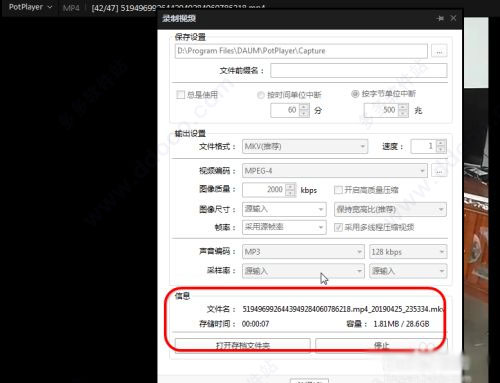Expand the MPEG-4 video codec dropdown
This screenshot has height=383, width=500.
pyautogui.click(x=335, y=171)
